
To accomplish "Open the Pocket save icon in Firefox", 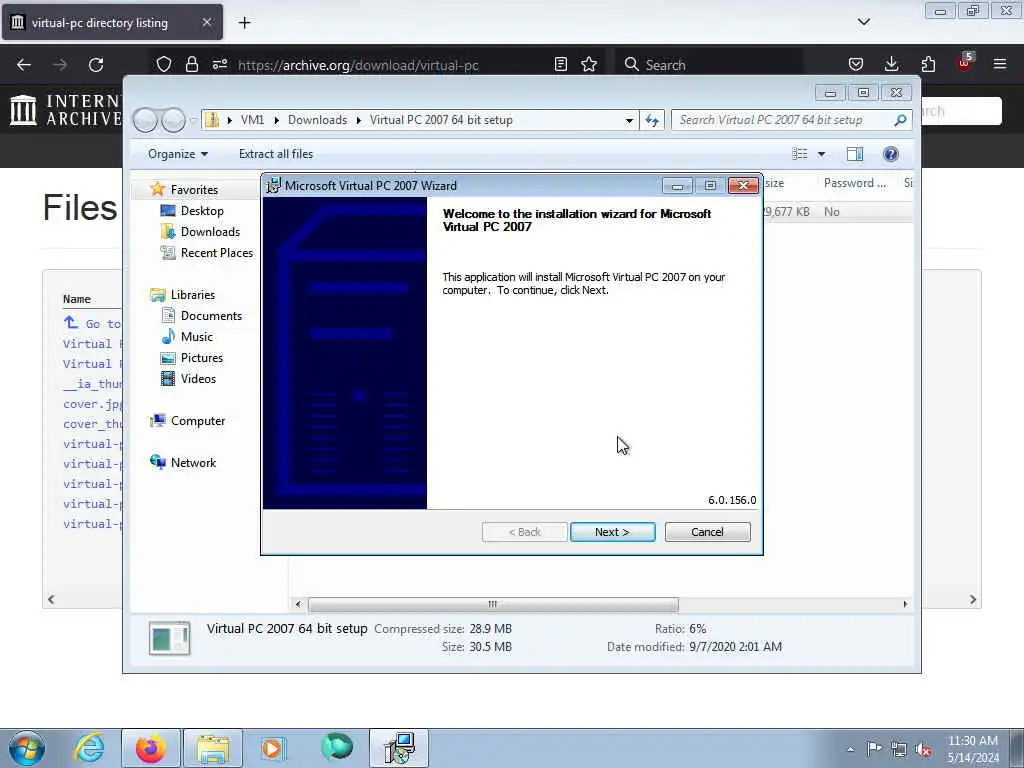I will coord(856,64).
